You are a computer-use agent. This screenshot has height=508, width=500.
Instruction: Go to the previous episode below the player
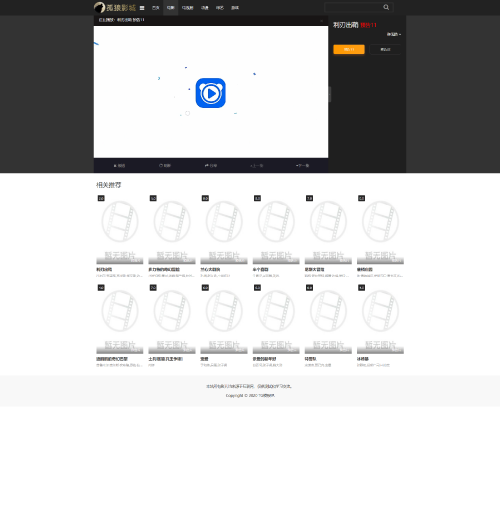256,166
